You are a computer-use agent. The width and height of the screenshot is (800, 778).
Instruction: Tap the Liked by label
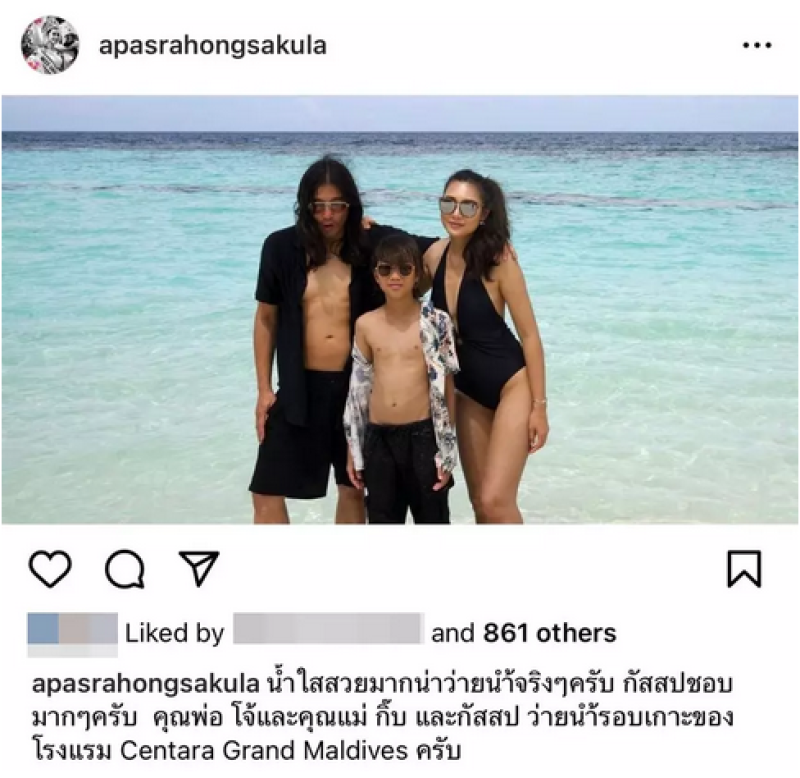174,633
